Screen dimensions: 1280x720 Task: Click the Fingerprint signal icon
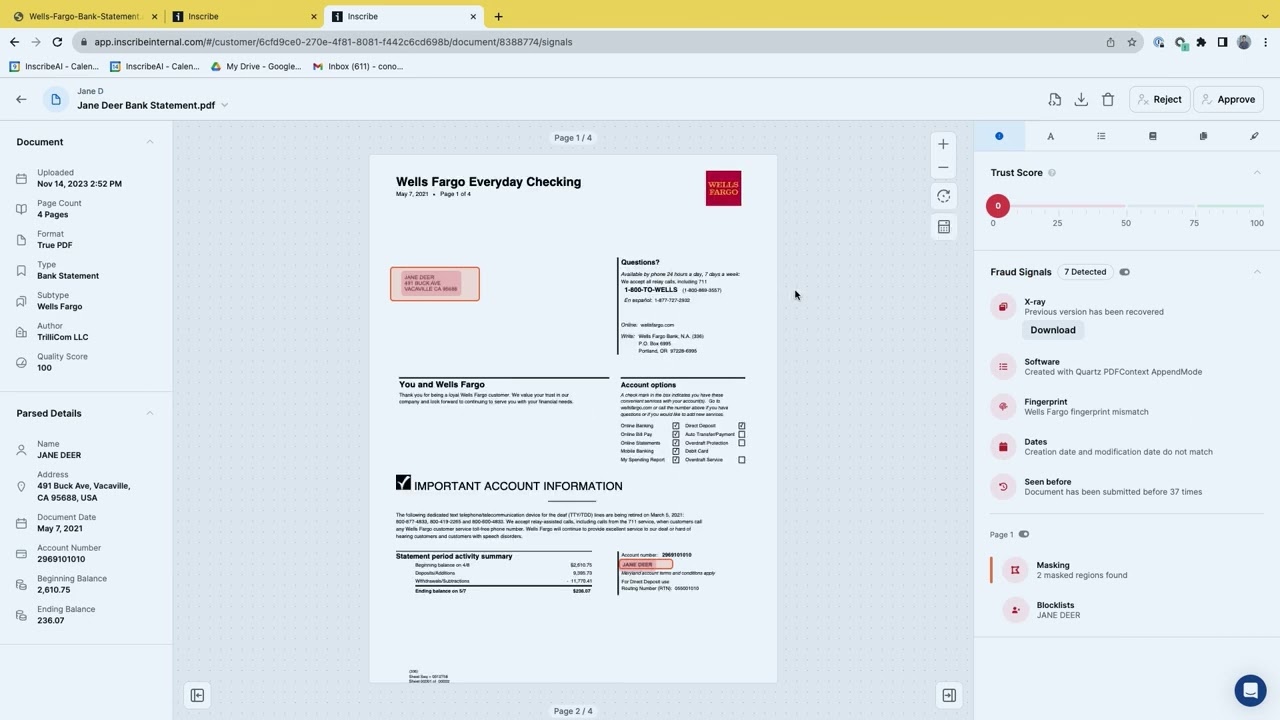1003,407
